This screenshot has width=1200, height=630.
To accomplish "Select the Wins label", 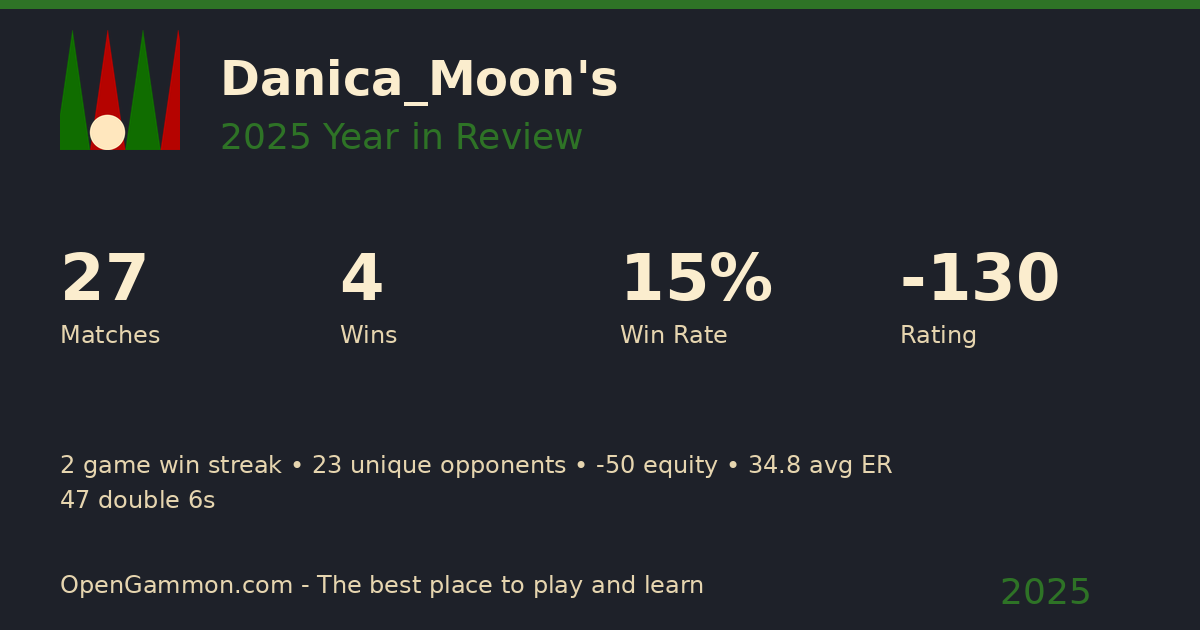I will [x=368, y=336].
